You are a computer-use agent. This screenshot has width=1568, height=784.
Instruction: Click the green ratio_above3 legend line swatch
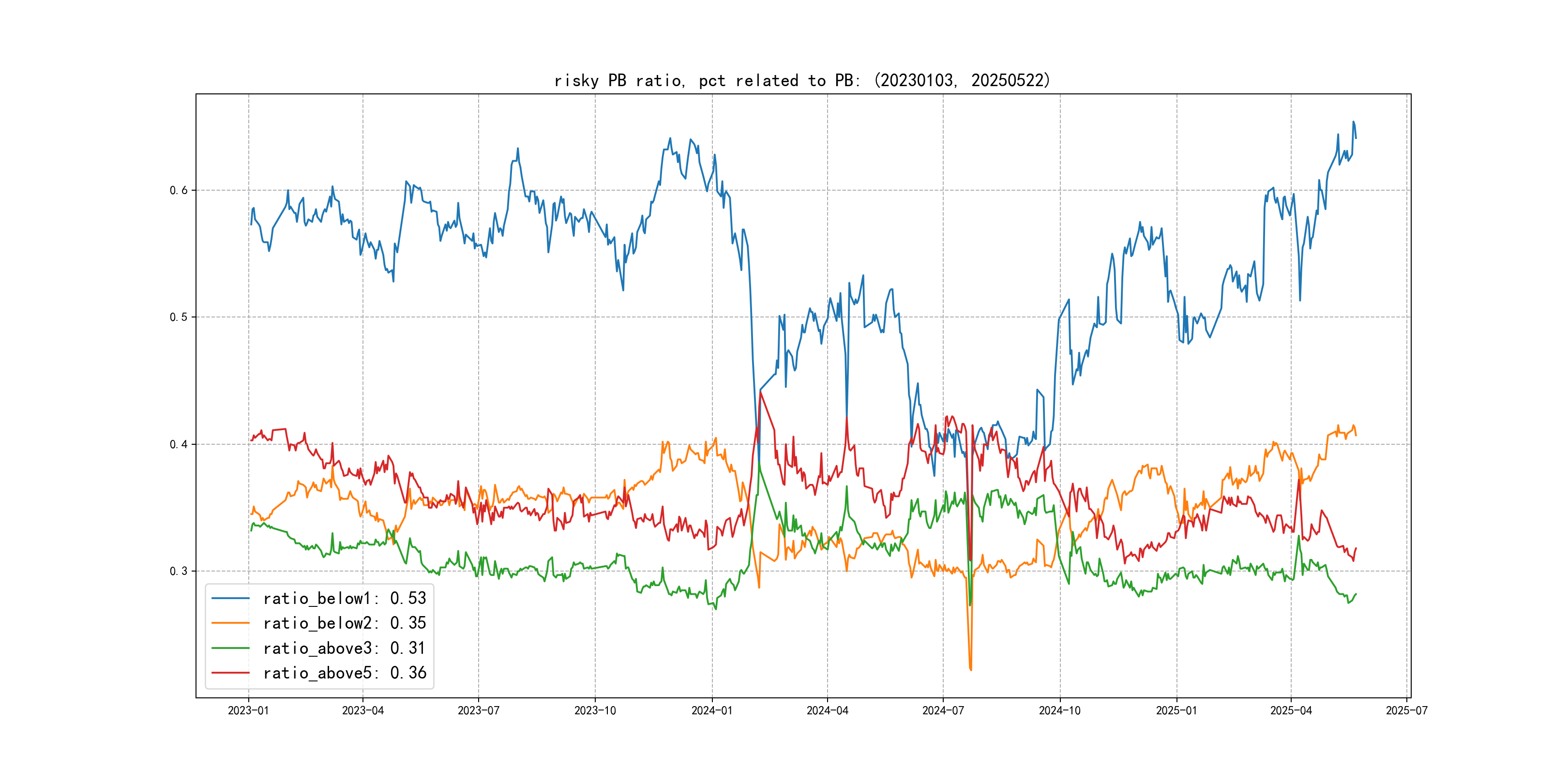[x=230, y=648]
